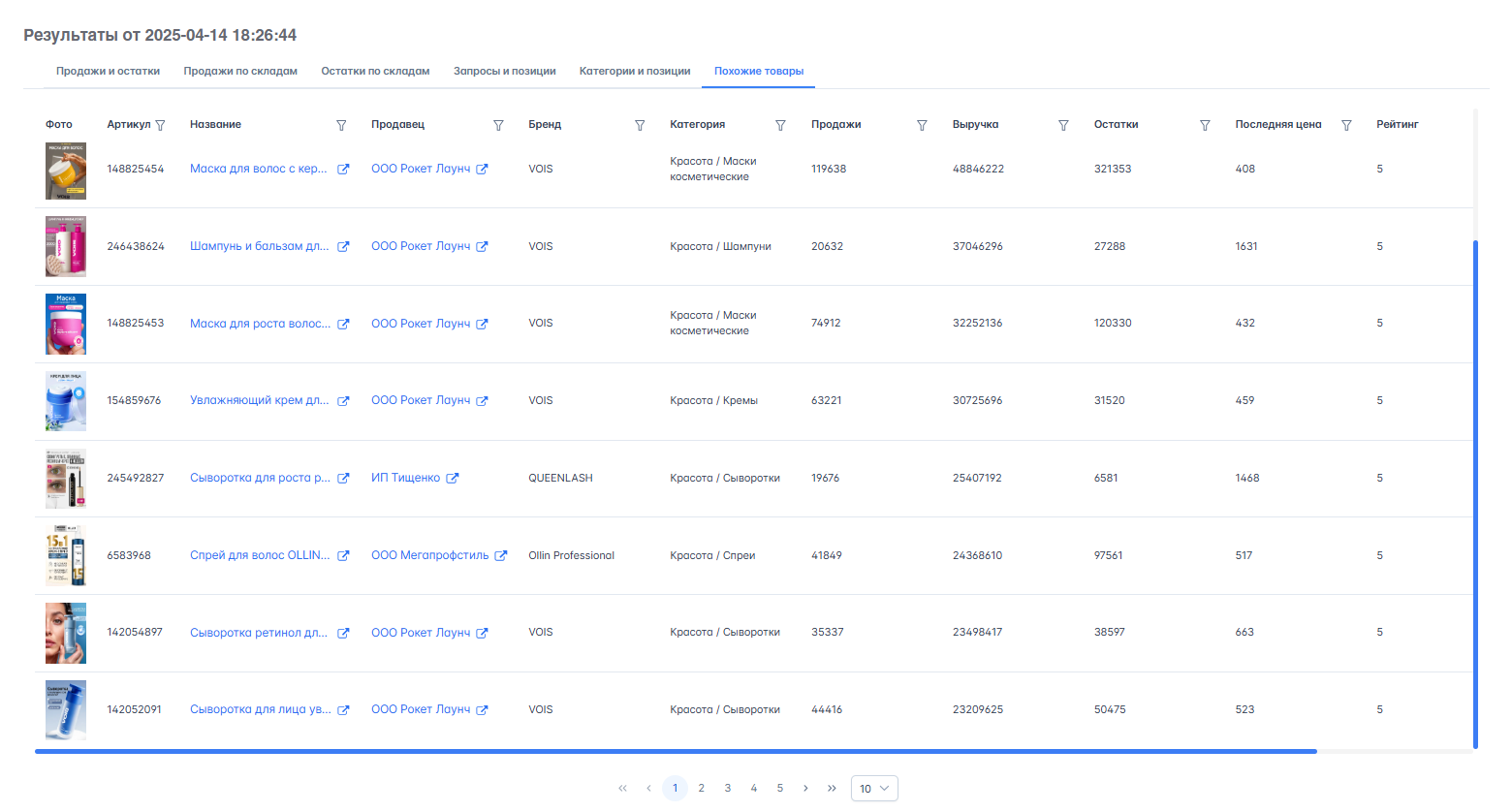The width and height of the screenshot is (1512, 812).
Task: Go to the next page arrow
Action: (x=805, y=789)
